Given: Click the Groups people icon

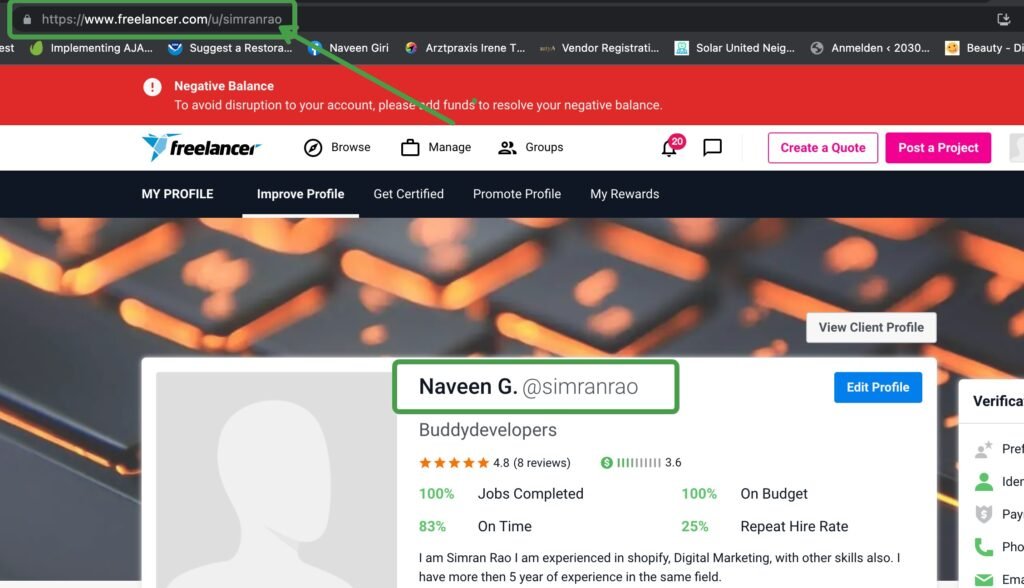Looking at the screenshot, I should [x=507, y=148].
